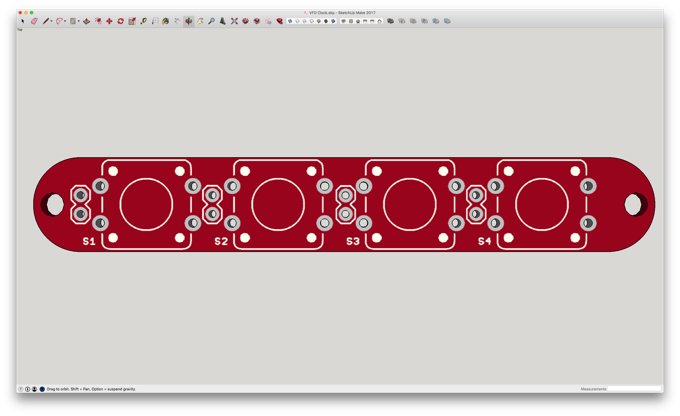Viewport: 680px width, 416px height.
Task: Select the Tape Measure tool
Action: 144,21
